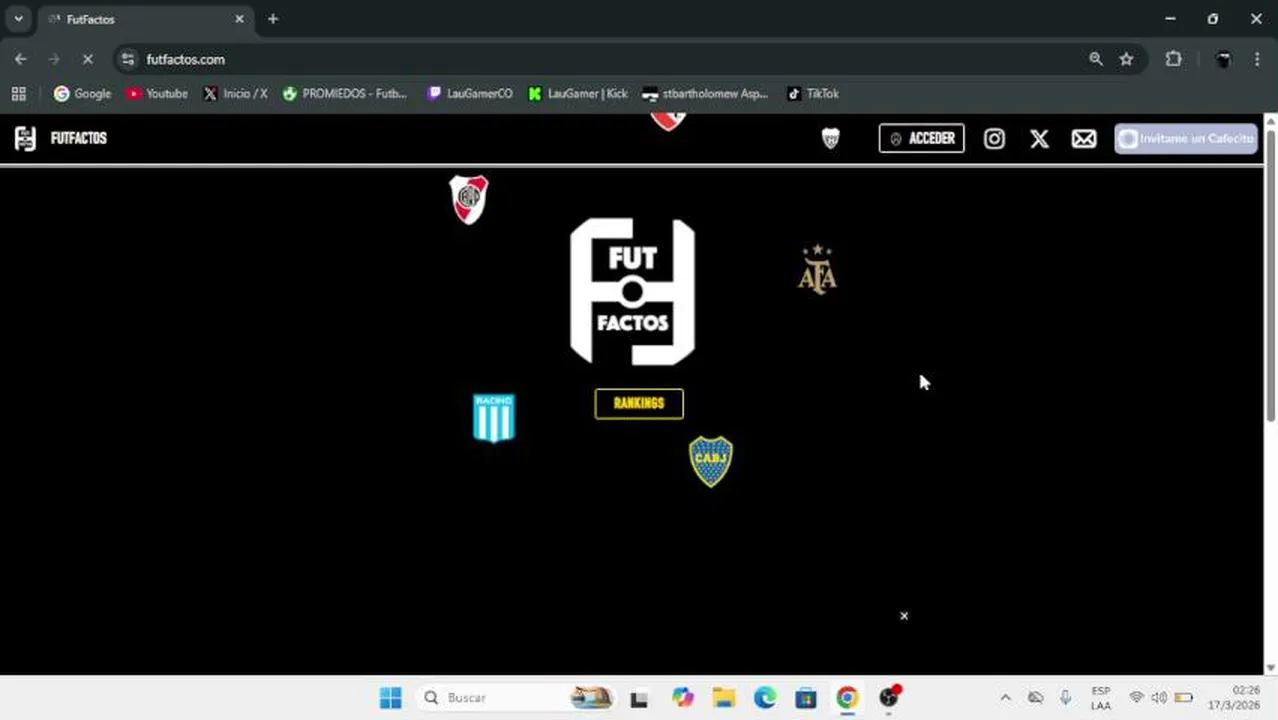This screenshot has width=1278, height=720.
Task: Open the TikTok bookmark
Action: tap(813, 94)
